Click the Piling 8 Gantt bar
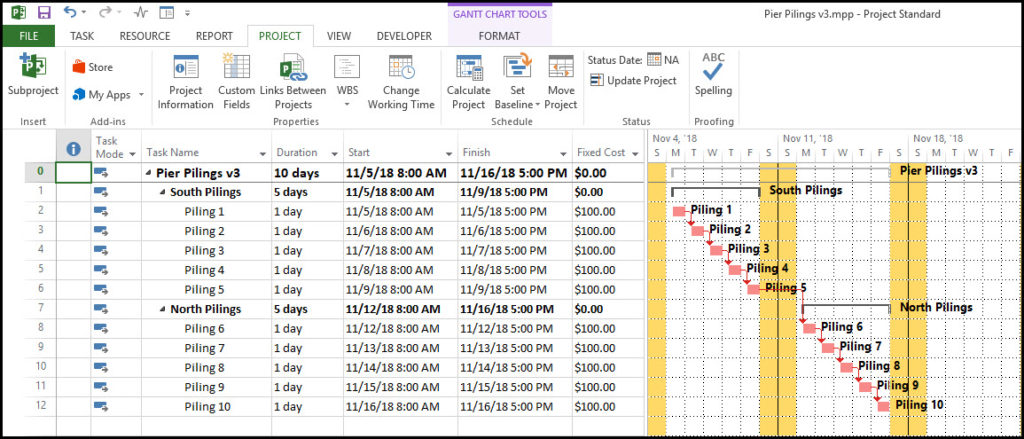This screenshot has width=1024, height=439. click(847, 368)
